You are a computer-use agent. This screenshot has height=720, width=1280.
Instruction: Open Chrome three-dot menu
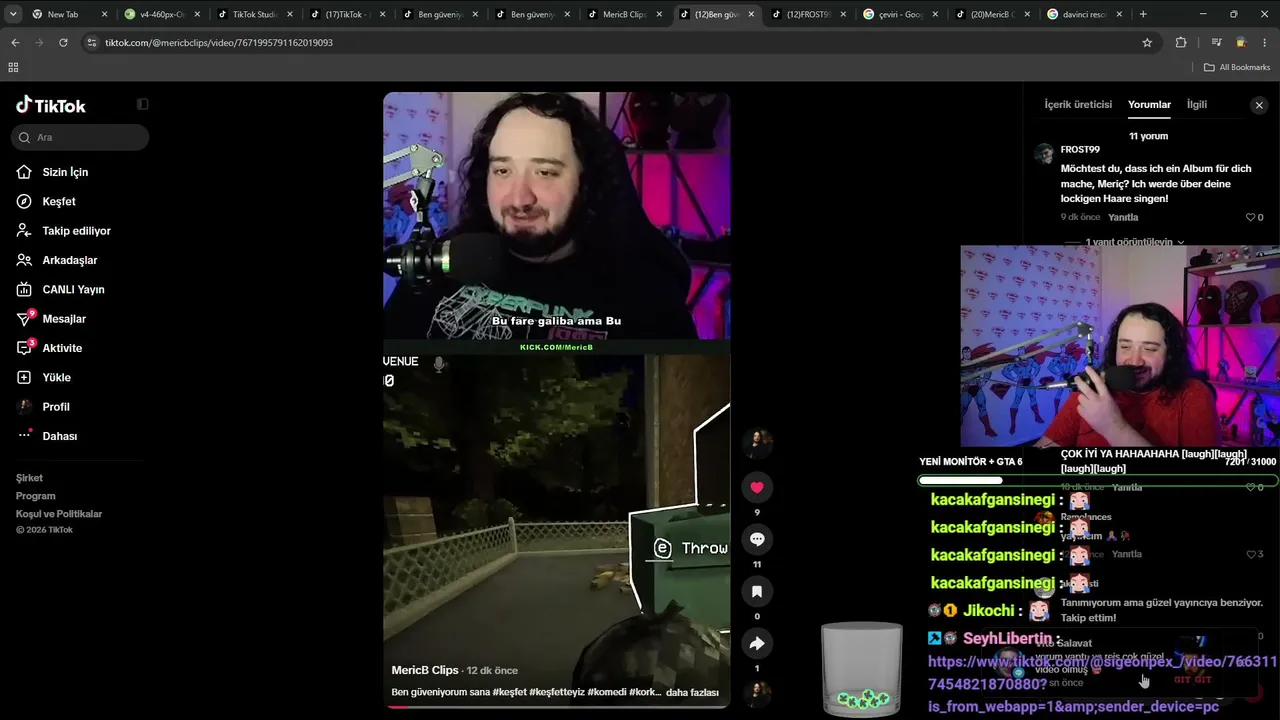[x=1266, y=43]
